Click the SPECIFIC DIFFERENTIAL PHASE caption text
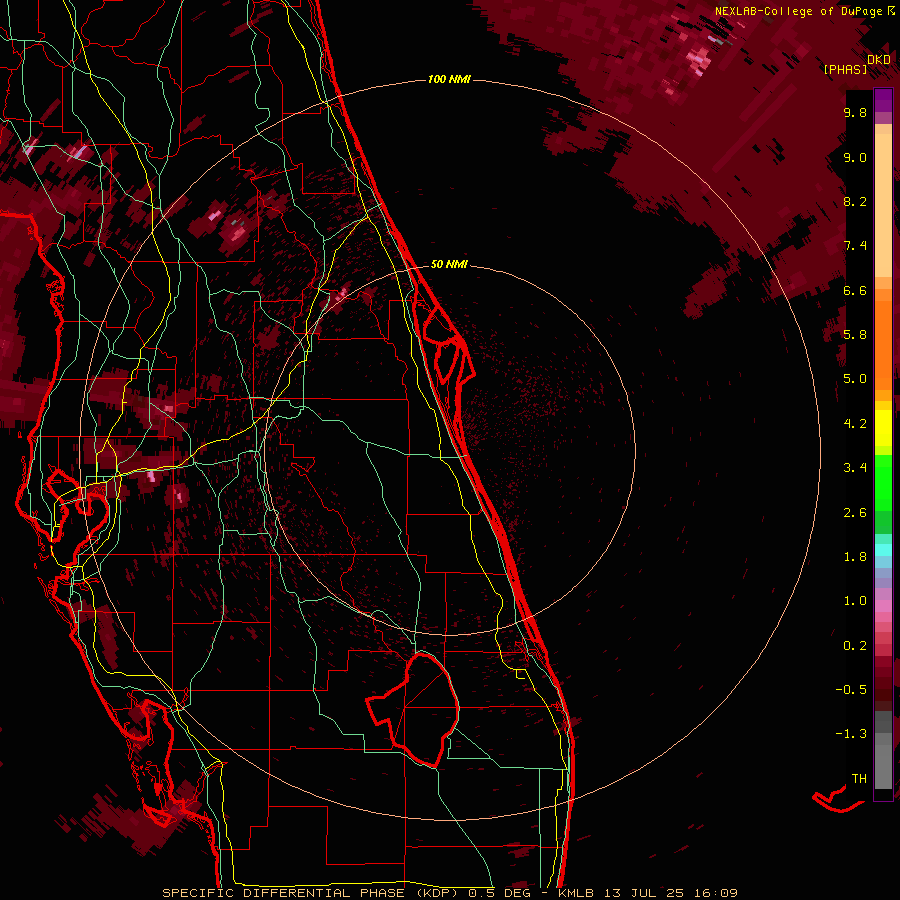Viewport: 900px width, 900px height. click(x=285, y=893)
